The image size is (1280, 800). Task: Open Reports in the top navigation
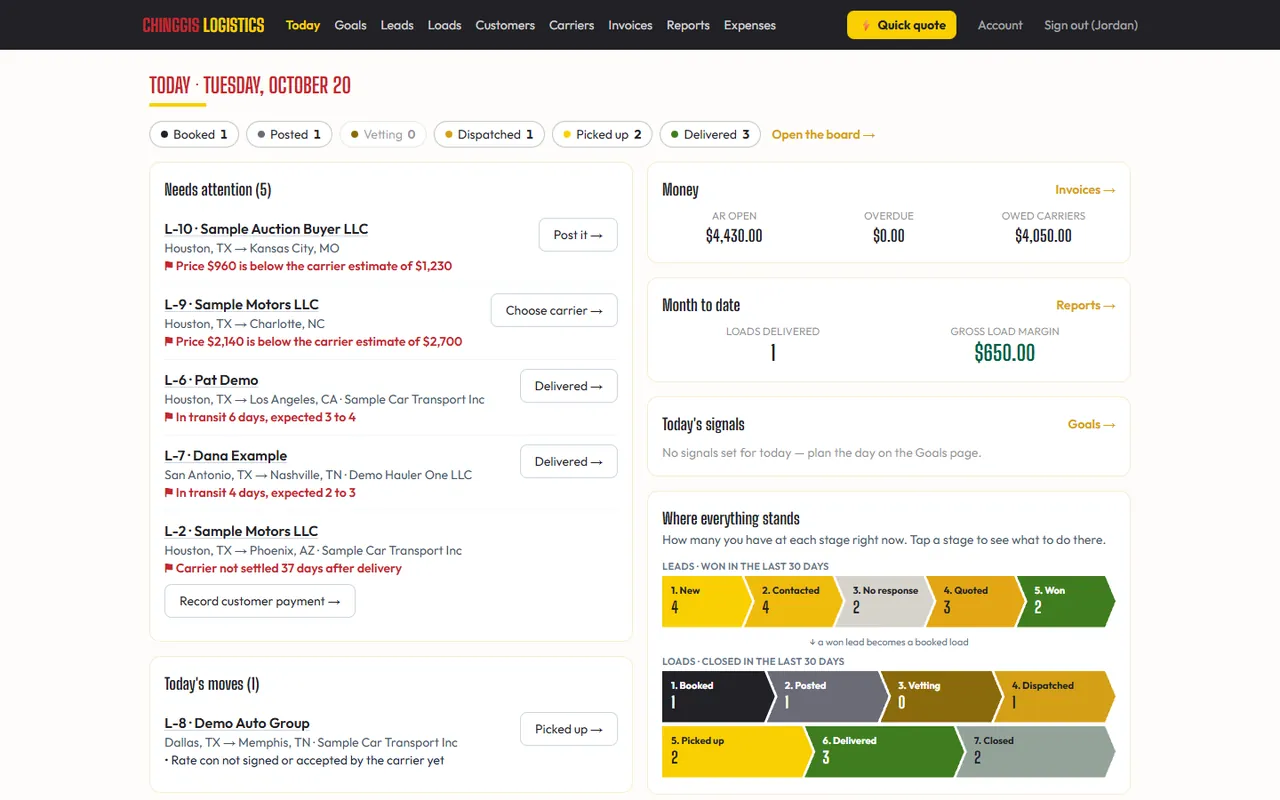click(x=688, y=25)
